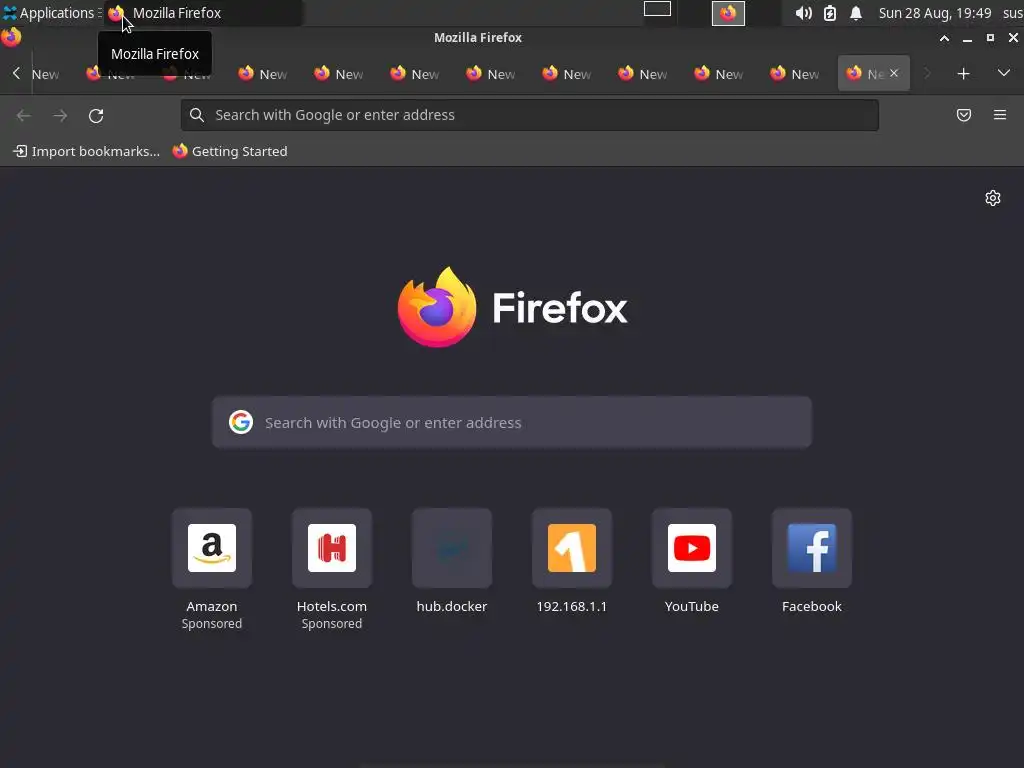Click the date and time clock
The width and height of the screenshot is (1024, 768).
click(935, 13)
